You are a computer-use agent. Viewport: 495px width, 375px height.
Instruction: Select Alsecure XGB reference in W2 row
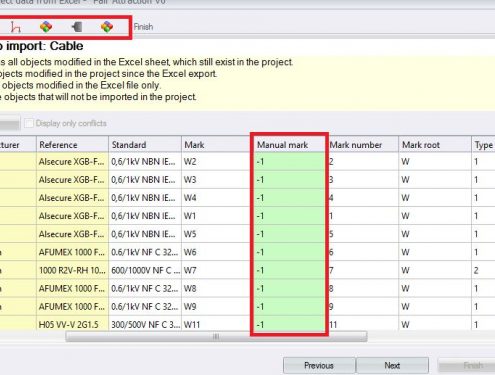click(72, 162)
